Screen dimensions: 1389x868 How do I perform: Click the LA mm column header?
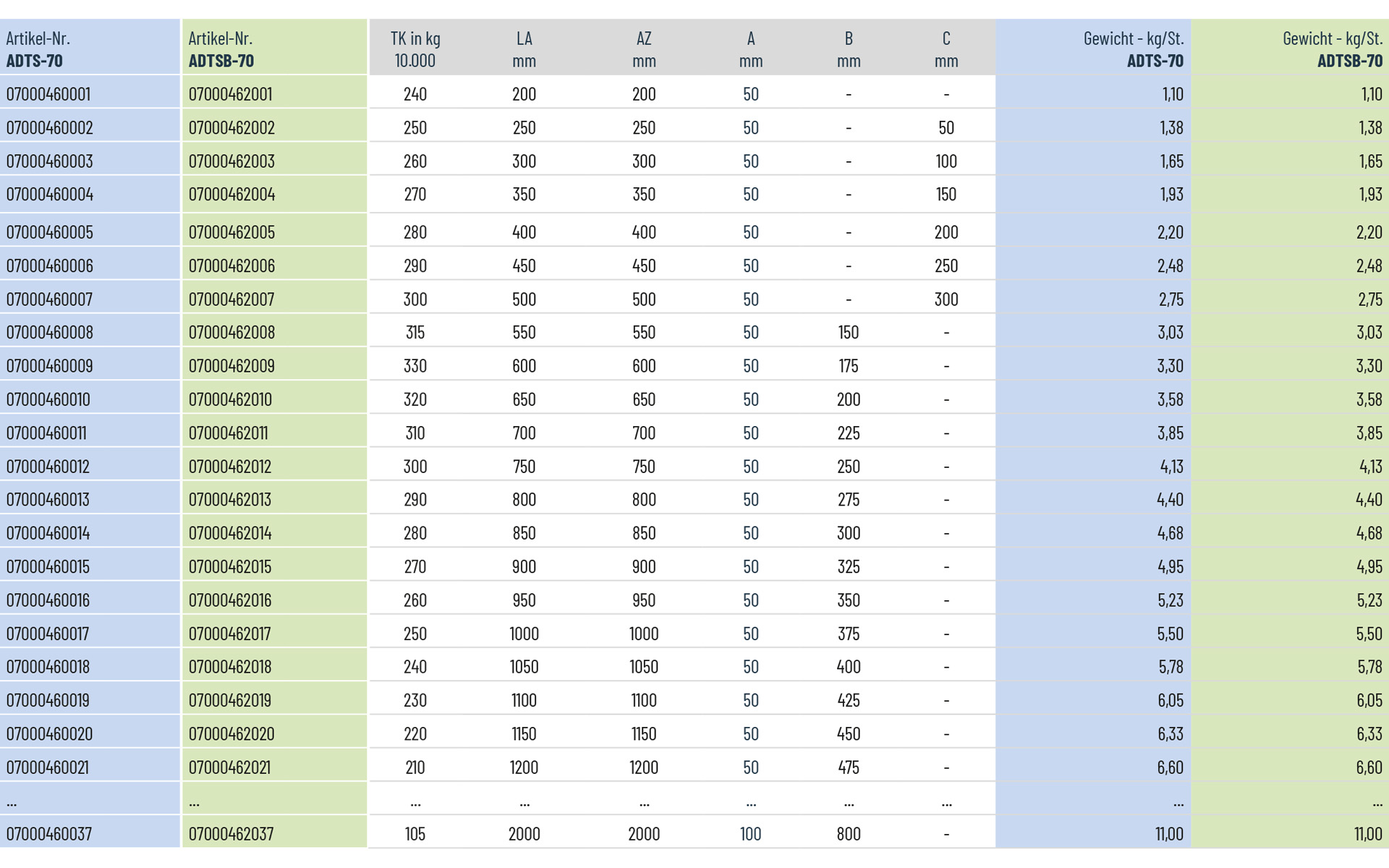click(524, 49)
